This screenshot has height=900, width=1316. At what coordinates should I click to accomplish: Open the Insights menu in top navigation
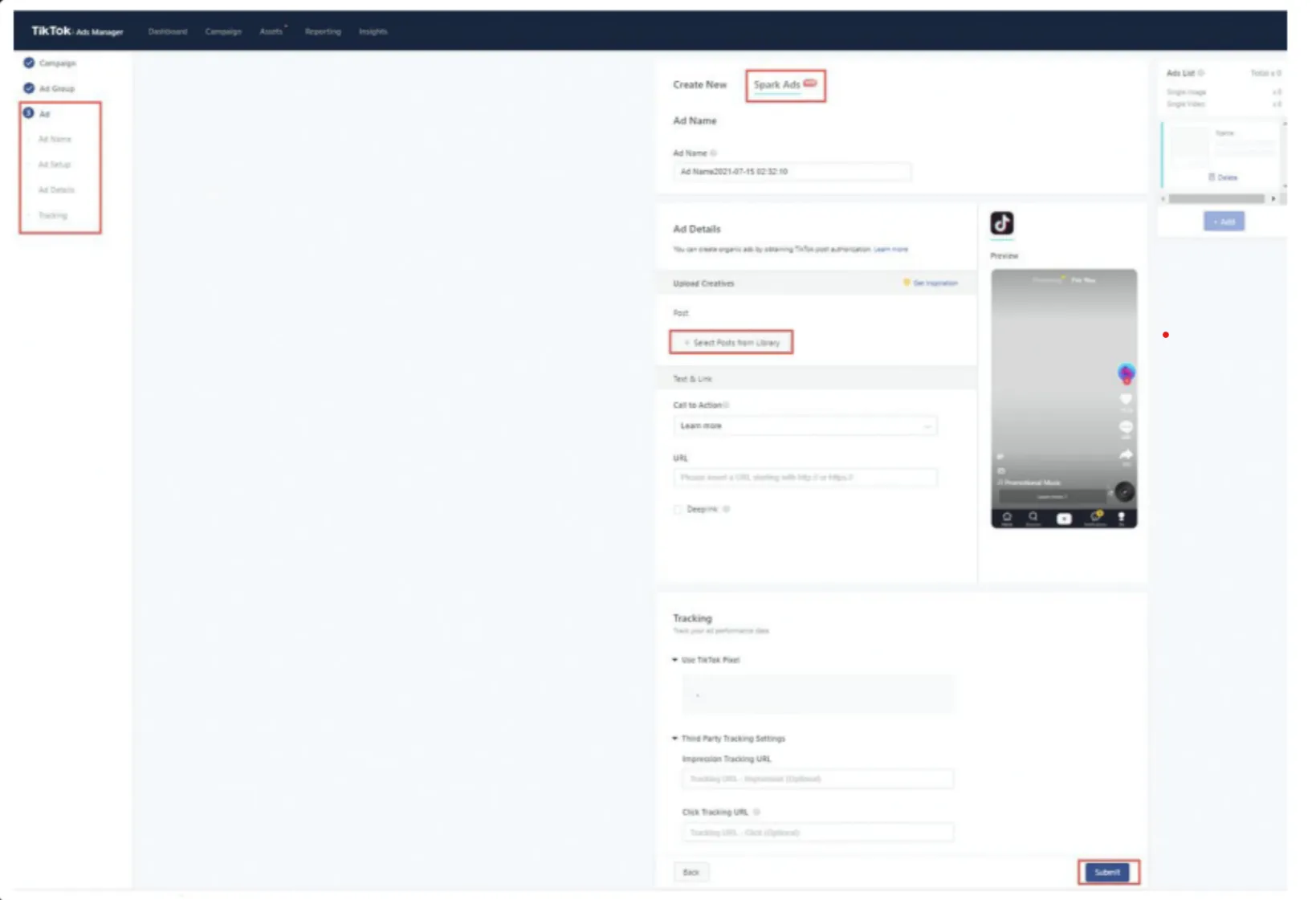point(373,31)
